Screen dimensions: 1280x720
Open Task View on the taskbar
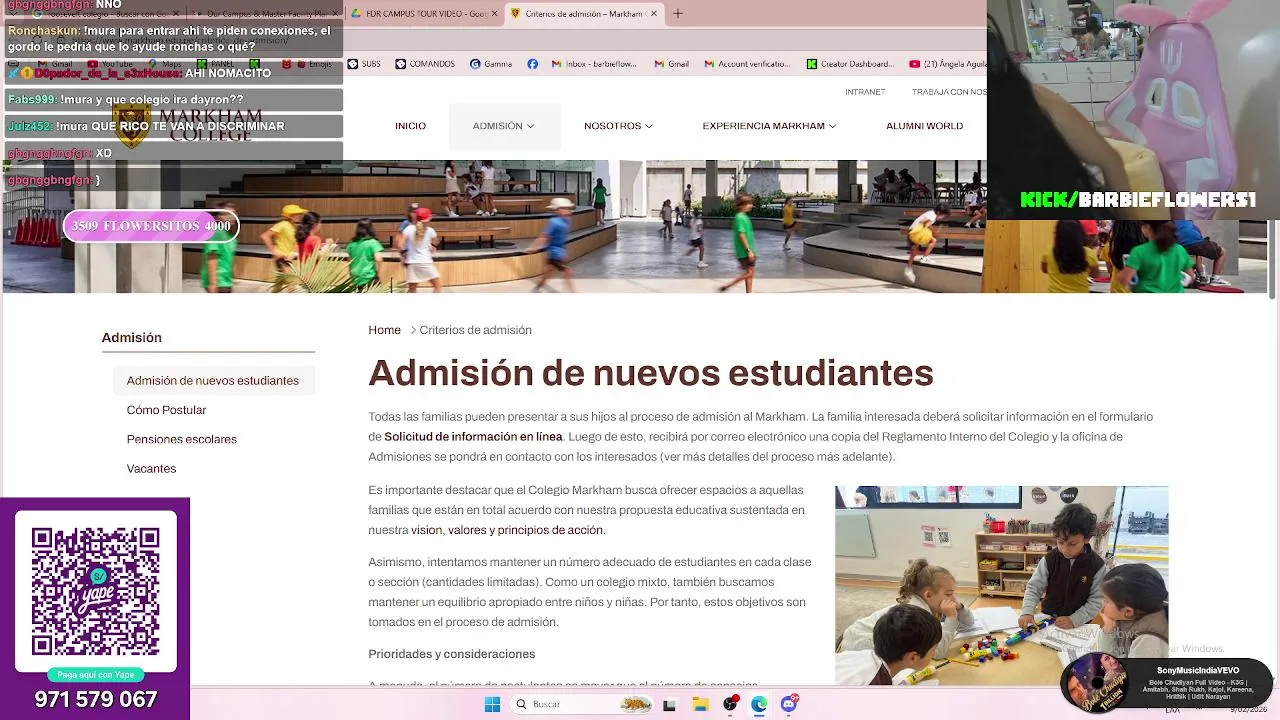pos(669,704)
